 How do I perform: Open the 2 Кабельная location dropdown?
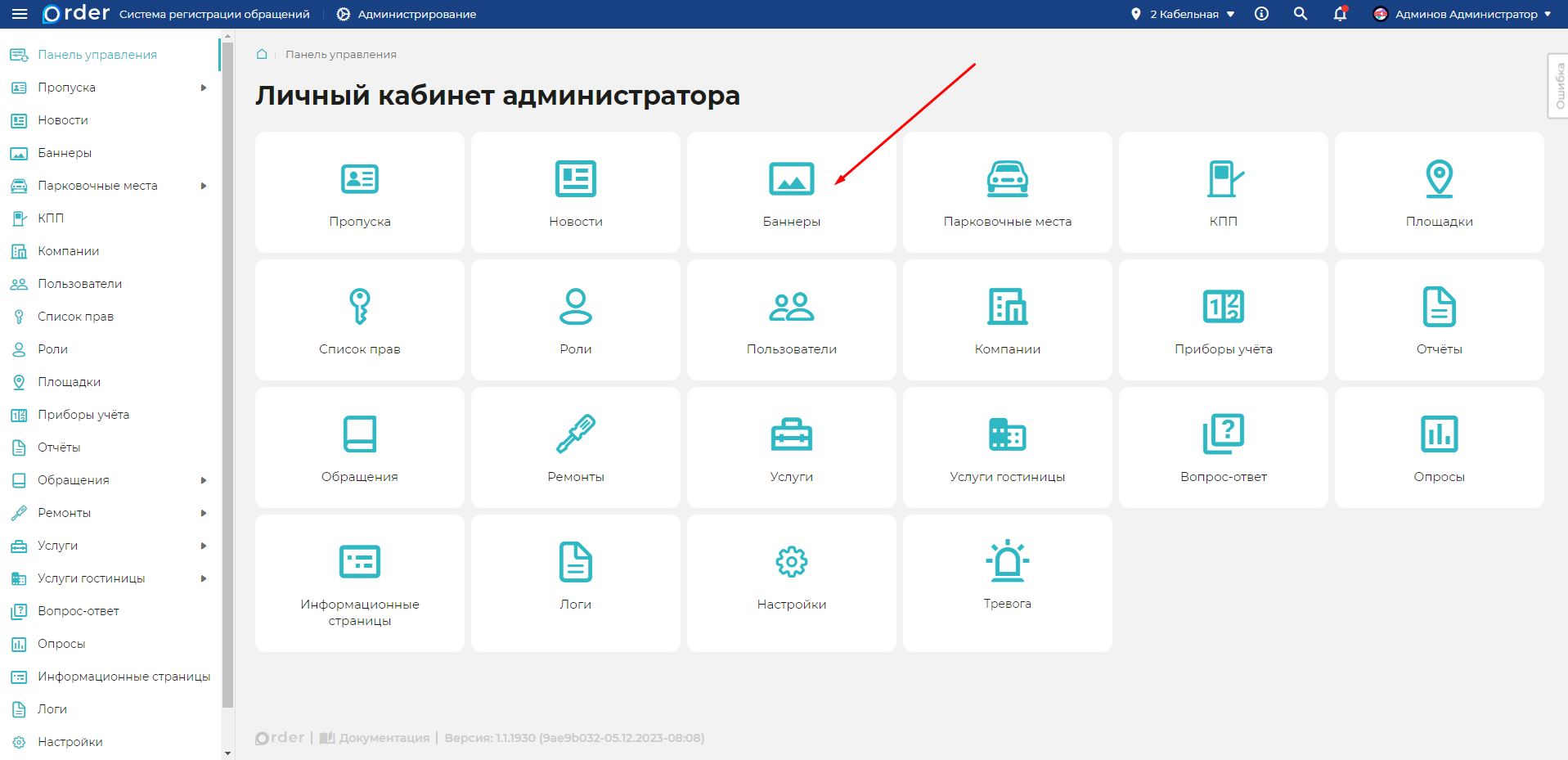[x=1184, y=14]
